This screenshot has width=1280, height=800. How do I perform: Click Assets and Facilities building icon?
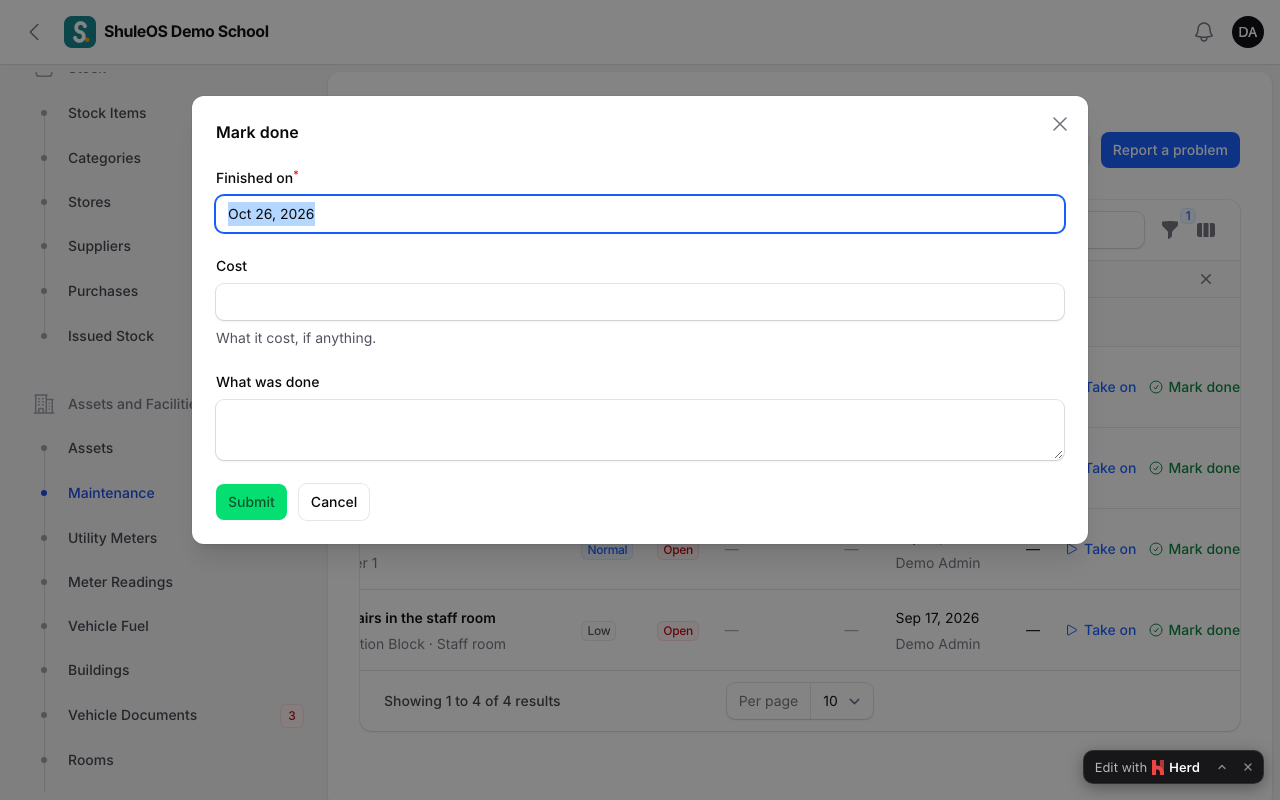coord(44,404)
